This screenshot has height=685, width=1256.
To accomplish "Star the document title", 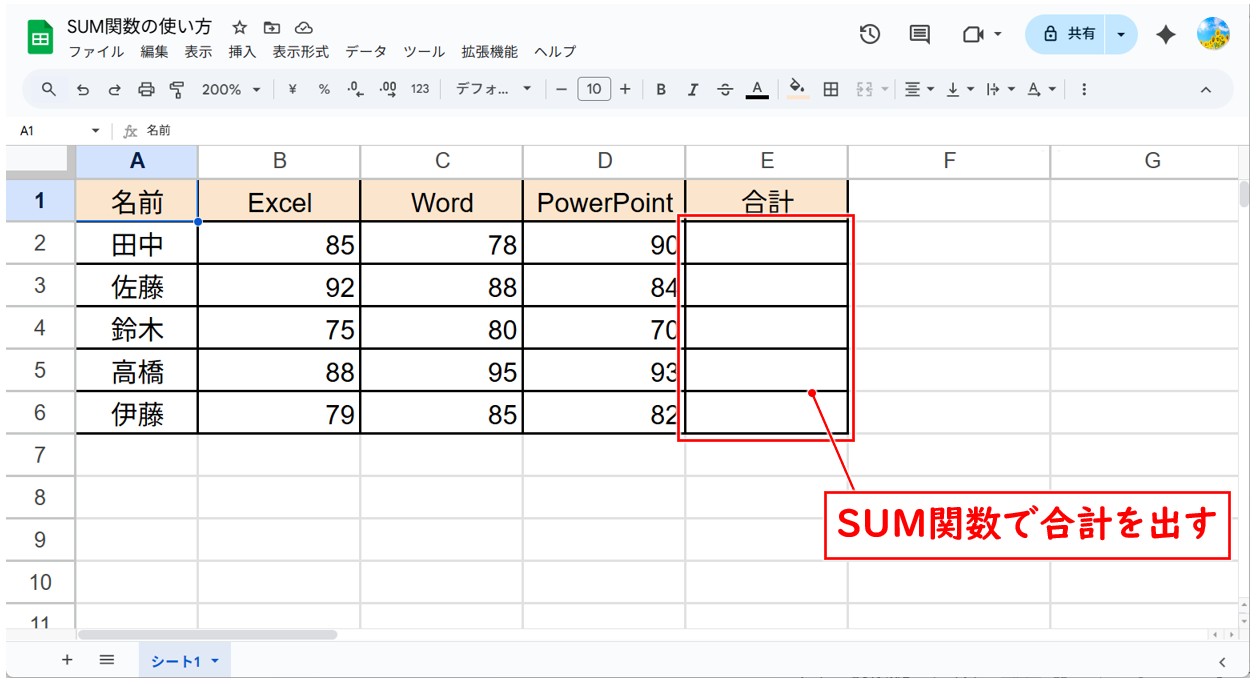I will coord(239,27).
